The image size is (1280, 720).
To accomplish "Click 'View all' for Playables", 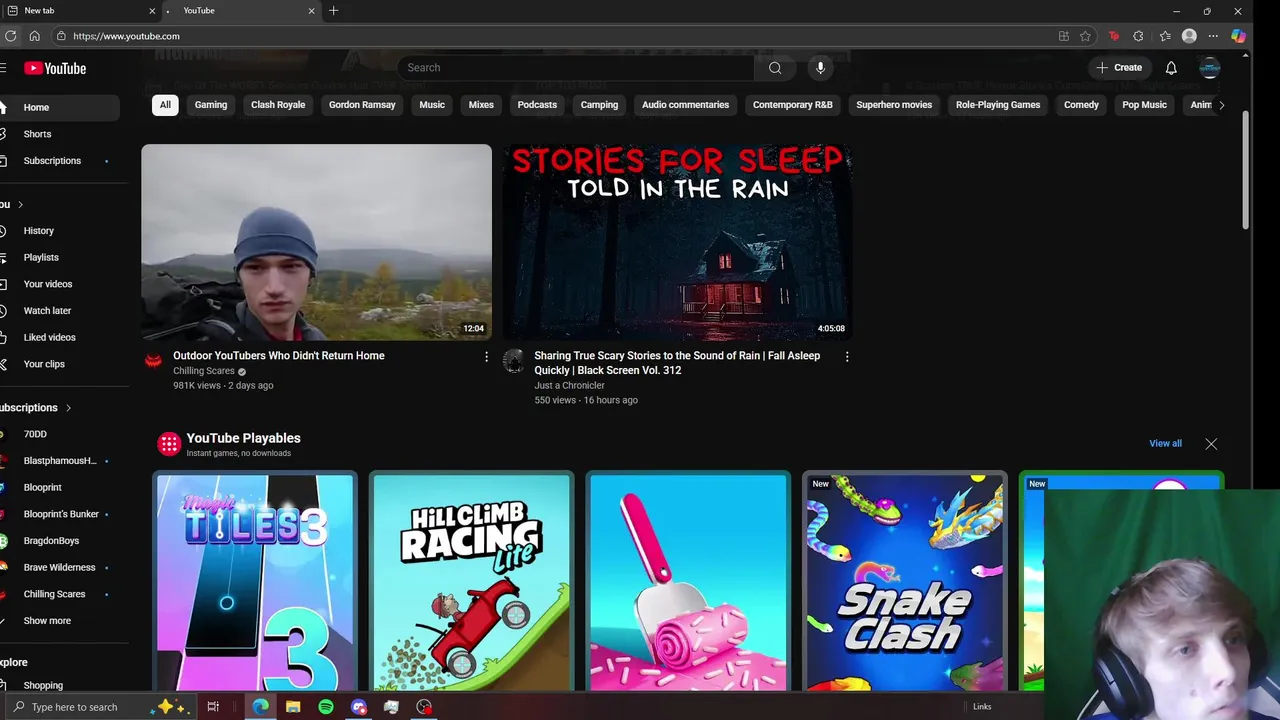I will coord(1165,444).
